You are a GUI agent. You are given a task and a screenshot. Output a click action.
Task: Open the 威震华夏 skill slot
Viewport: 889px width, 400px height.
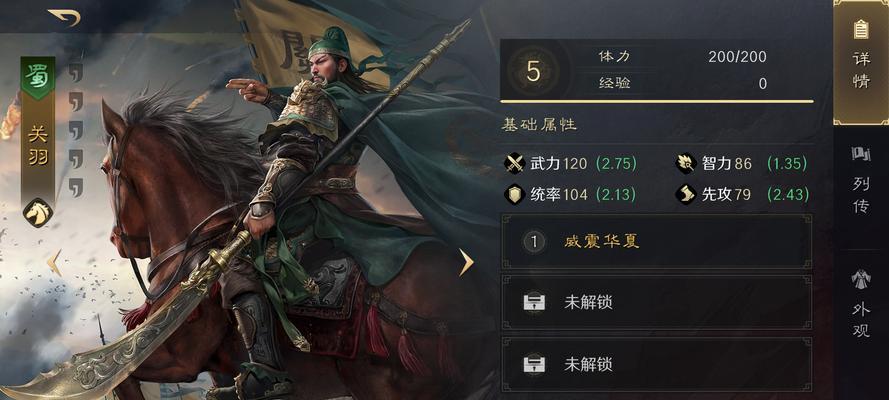657,241
